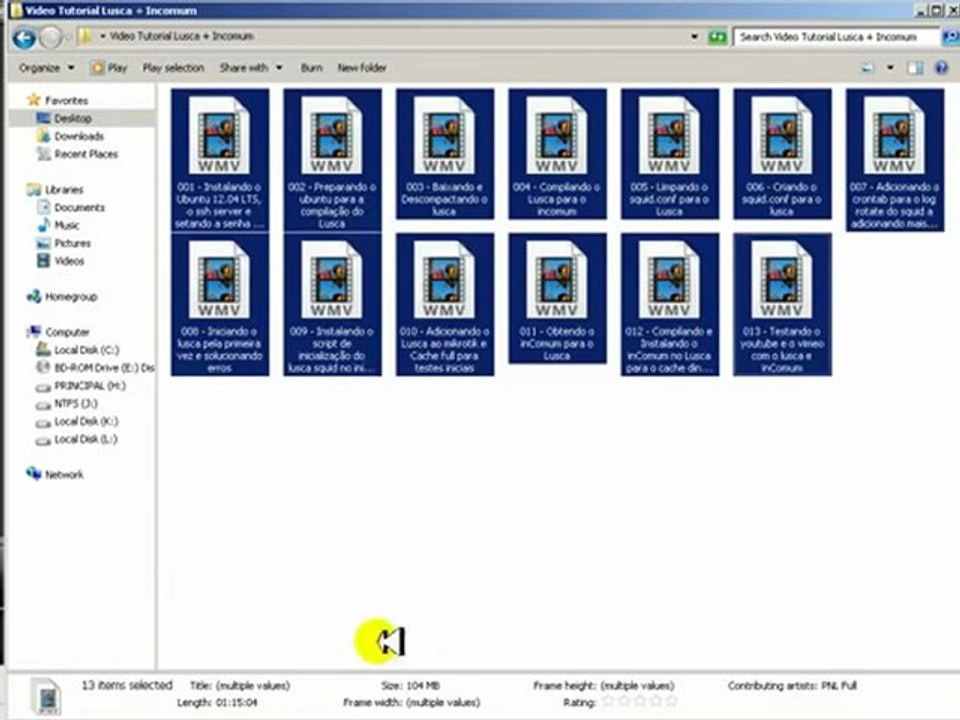
Task: Open the address bar history dropdown
Action: pos(694,37)
